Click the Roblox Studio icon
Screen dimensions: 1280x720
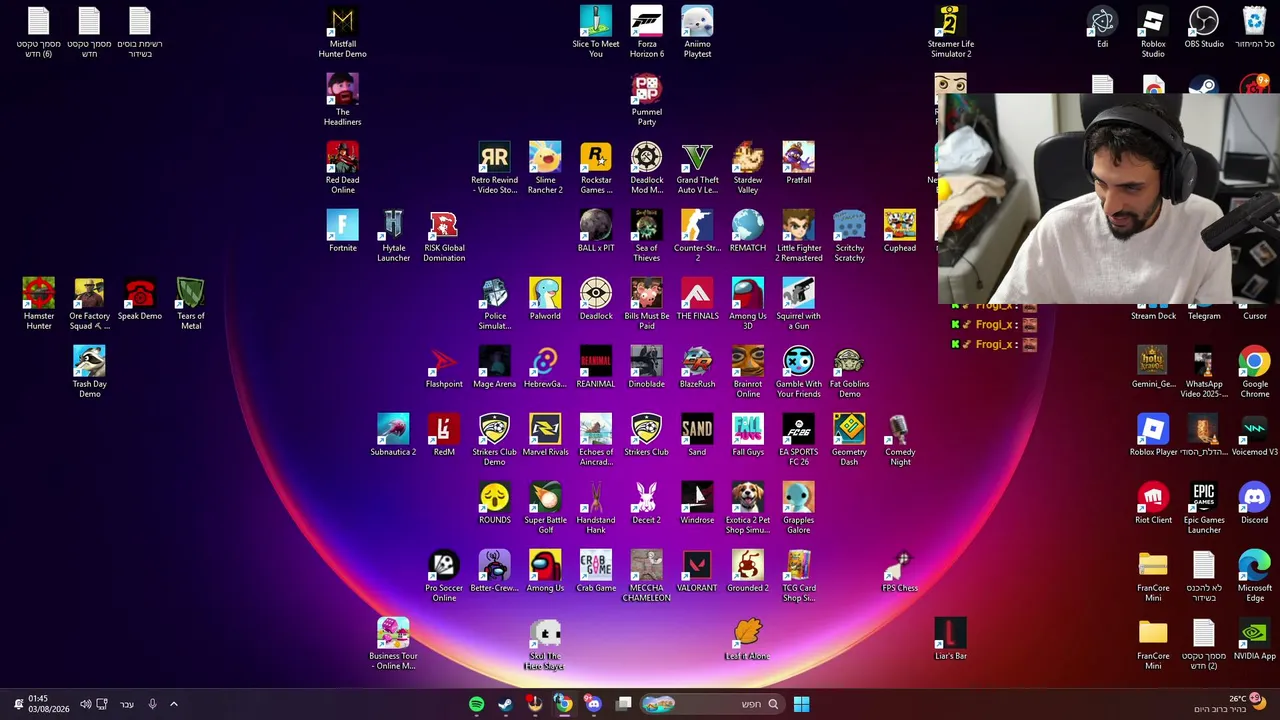click(1153, 33)
